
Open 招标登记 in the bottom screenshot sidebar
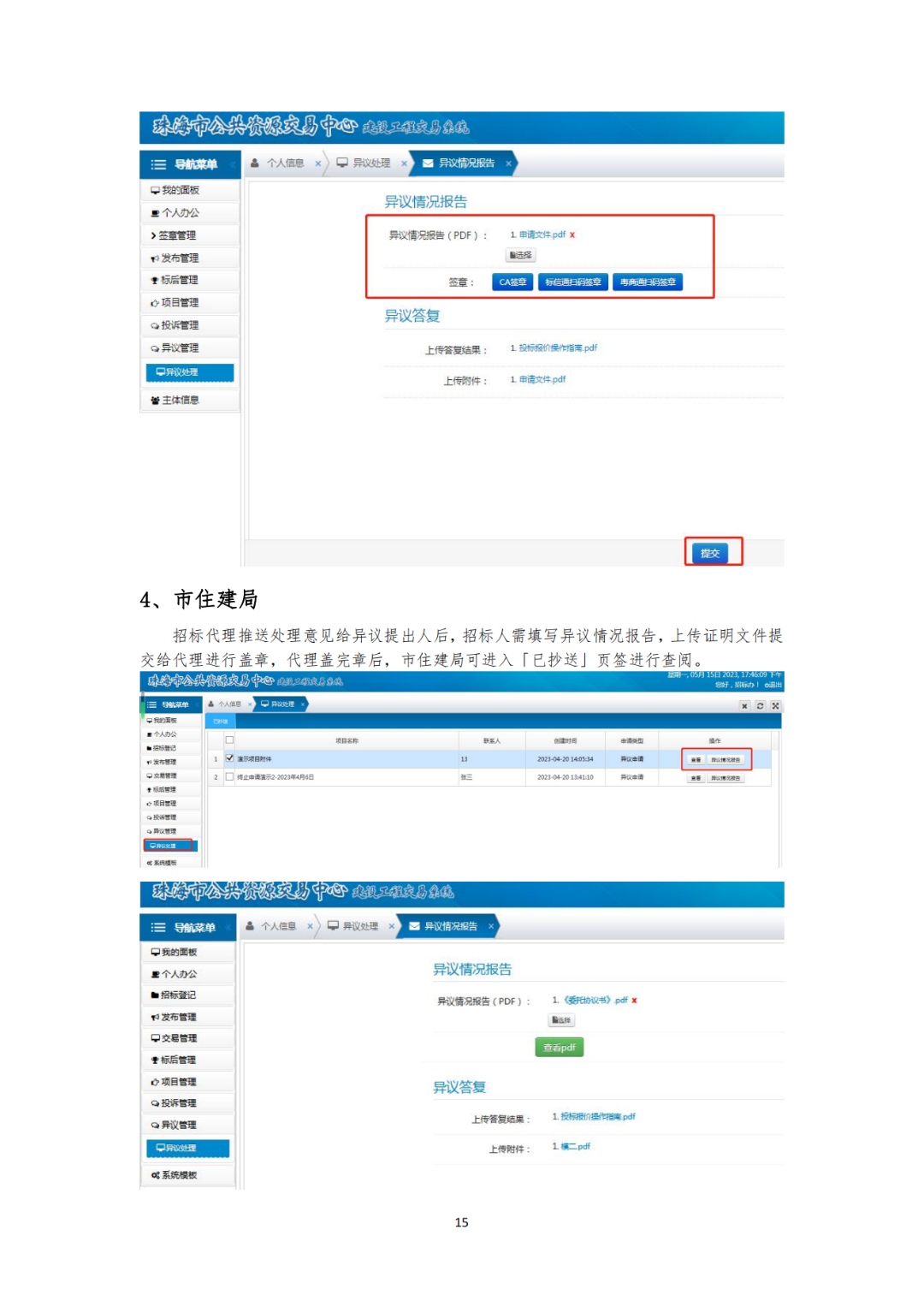click(187, 995)
